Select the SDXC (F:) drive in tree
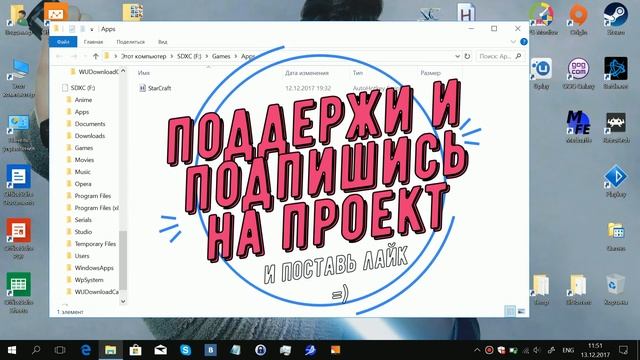 click(82, 88)
